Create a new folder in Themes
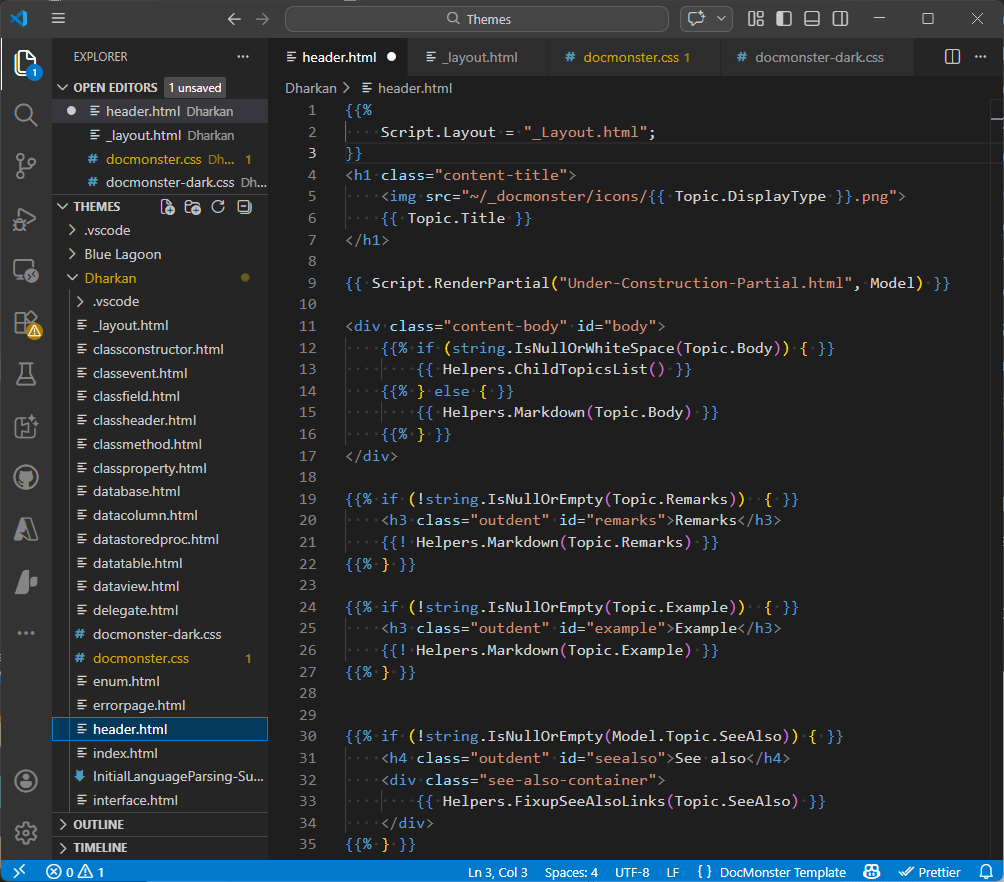1004x882 pixels. [193, 207]
